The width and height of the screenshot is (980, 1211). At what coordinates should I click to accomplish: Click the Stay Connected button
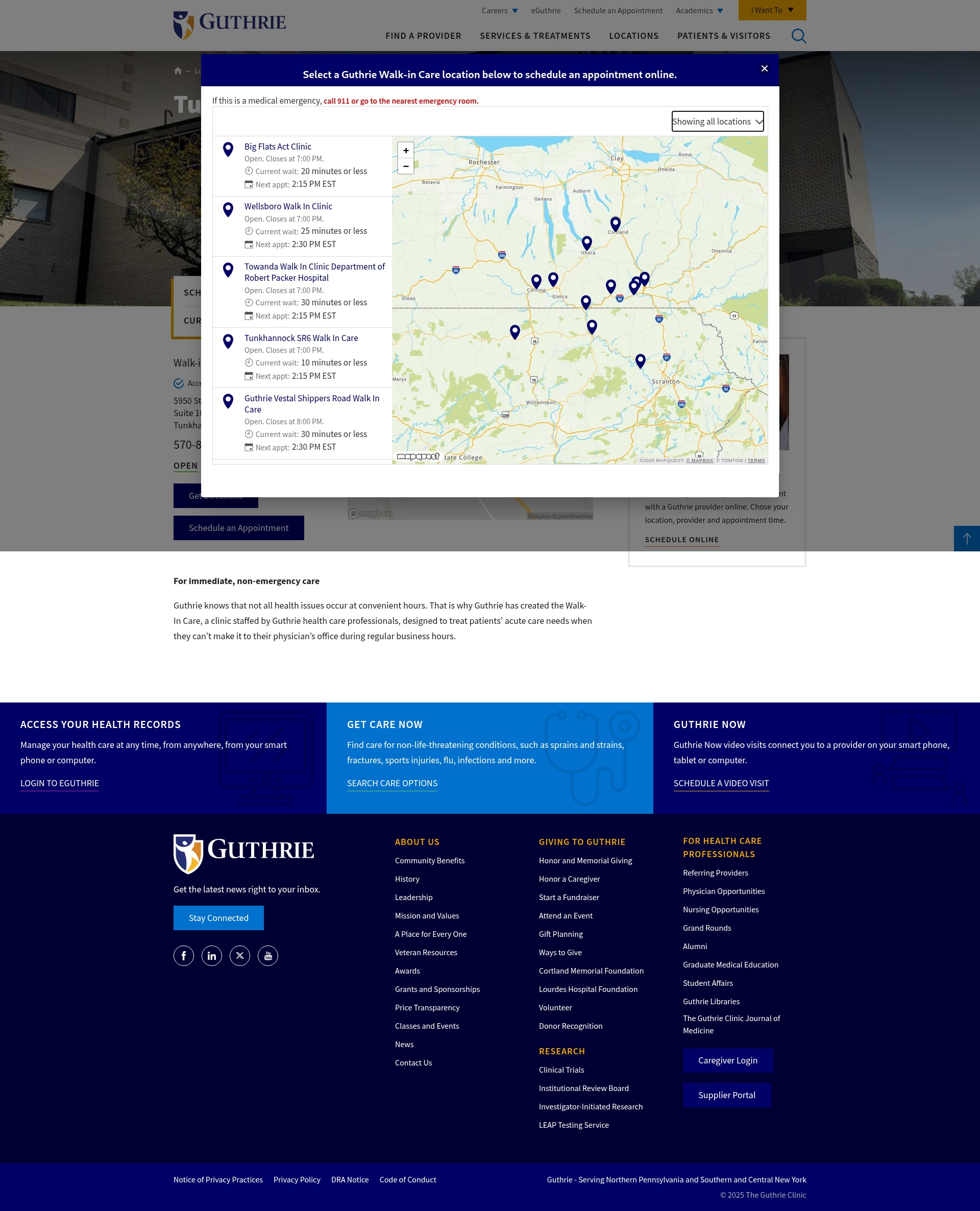(218, 918)
